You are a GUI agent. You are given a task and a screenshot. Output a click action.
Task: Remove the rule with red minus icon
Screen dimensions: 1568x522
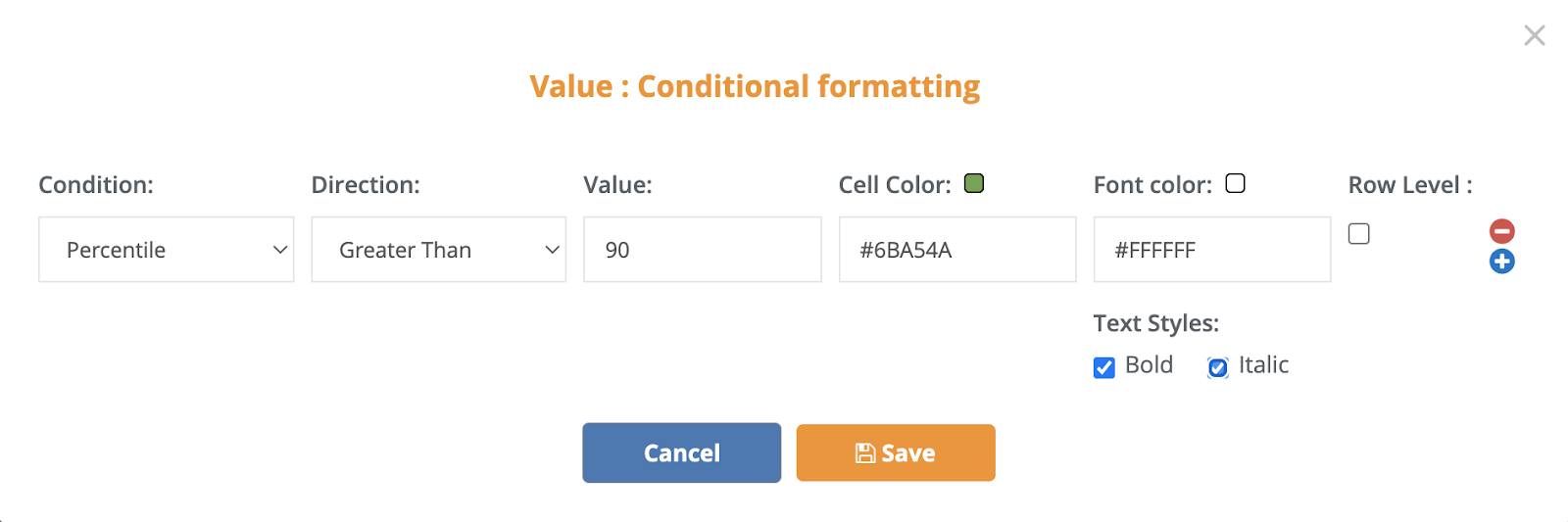1501,231
